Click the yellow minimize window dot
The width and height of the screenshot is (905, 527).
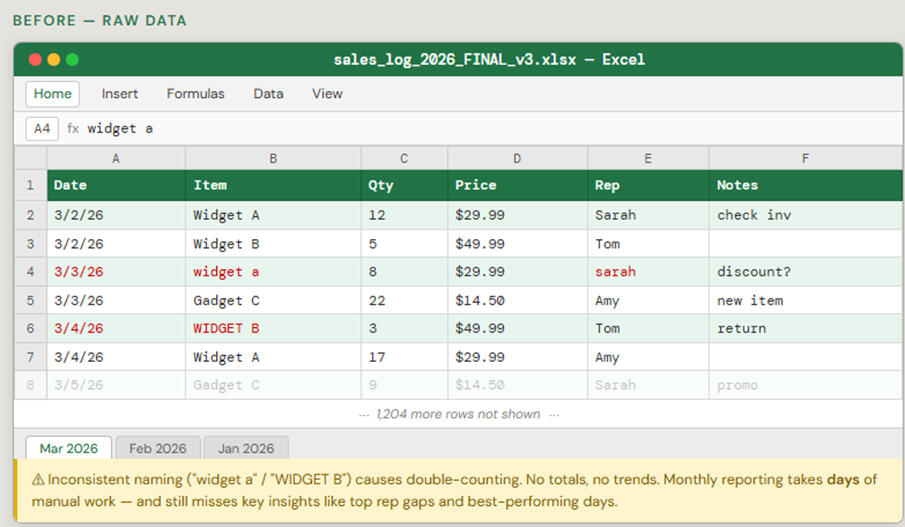click(x=53, y=60)
